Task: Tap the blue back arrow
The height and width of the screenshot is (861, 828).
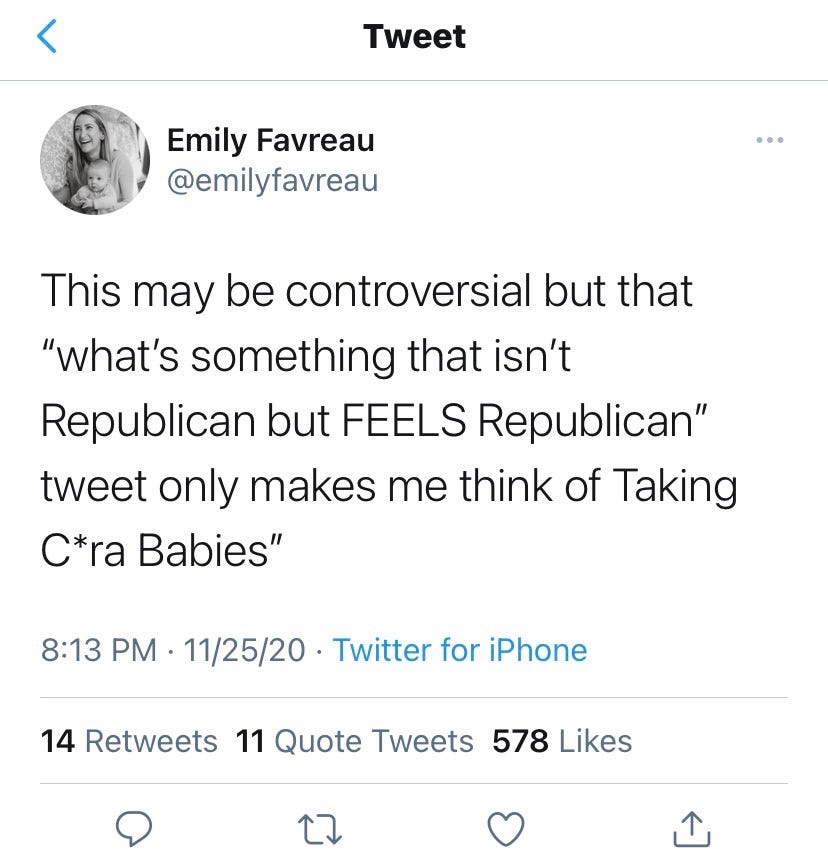Action: (47, 38)
